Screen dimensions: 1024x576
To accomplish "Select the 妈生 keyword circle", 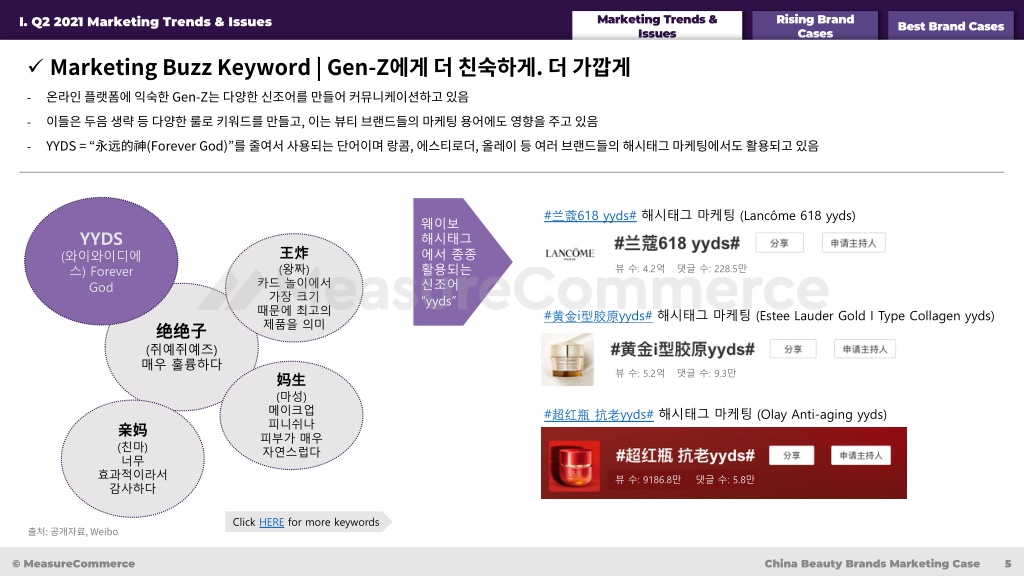I will coord(291,415).
